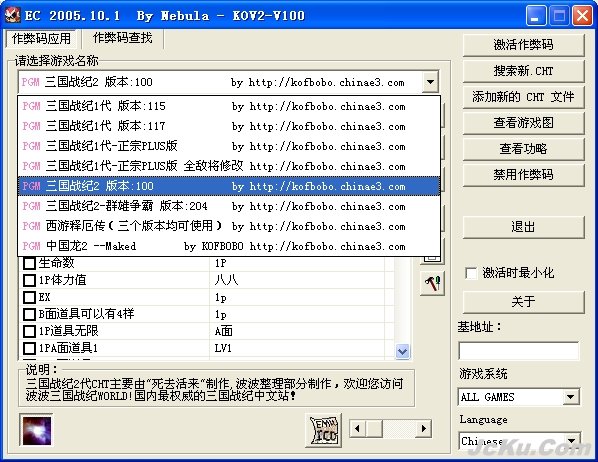Click the 激活作弊码 button

523,45
